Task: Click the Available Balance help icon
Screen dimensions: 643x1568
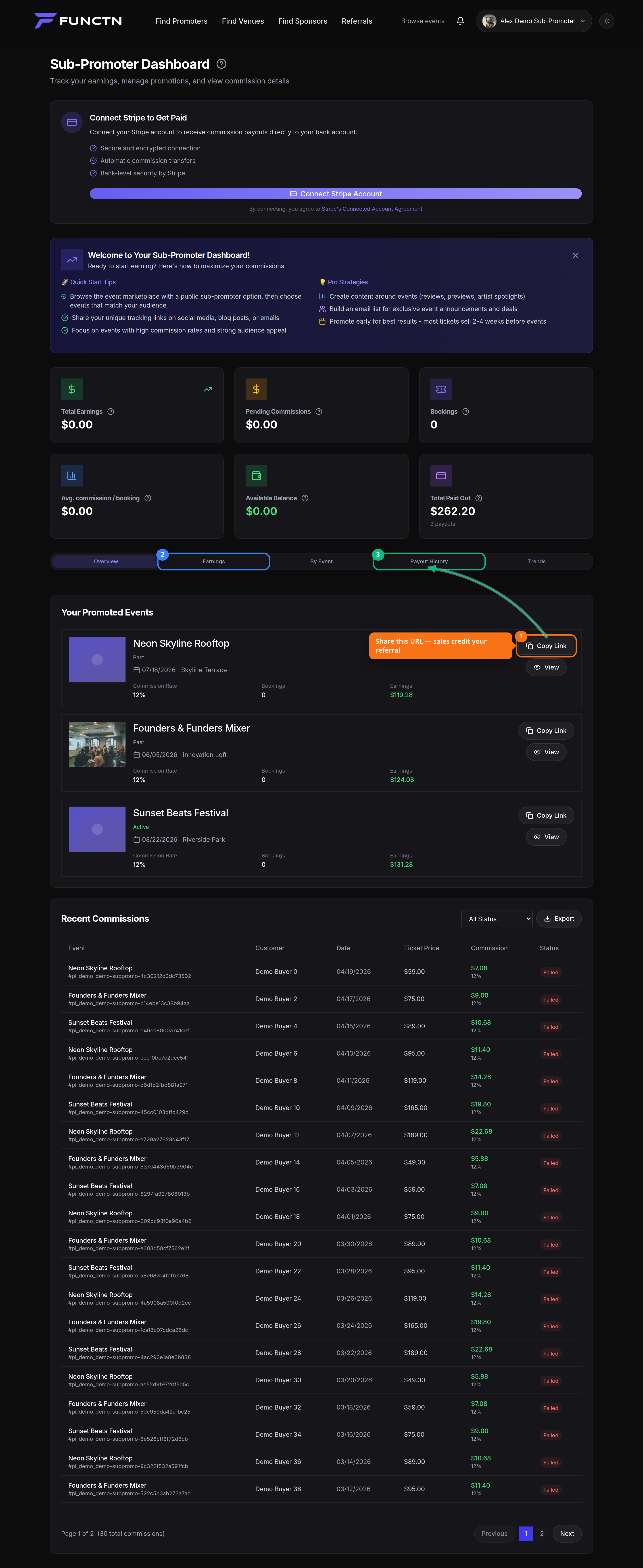Action: coord(305,498)
